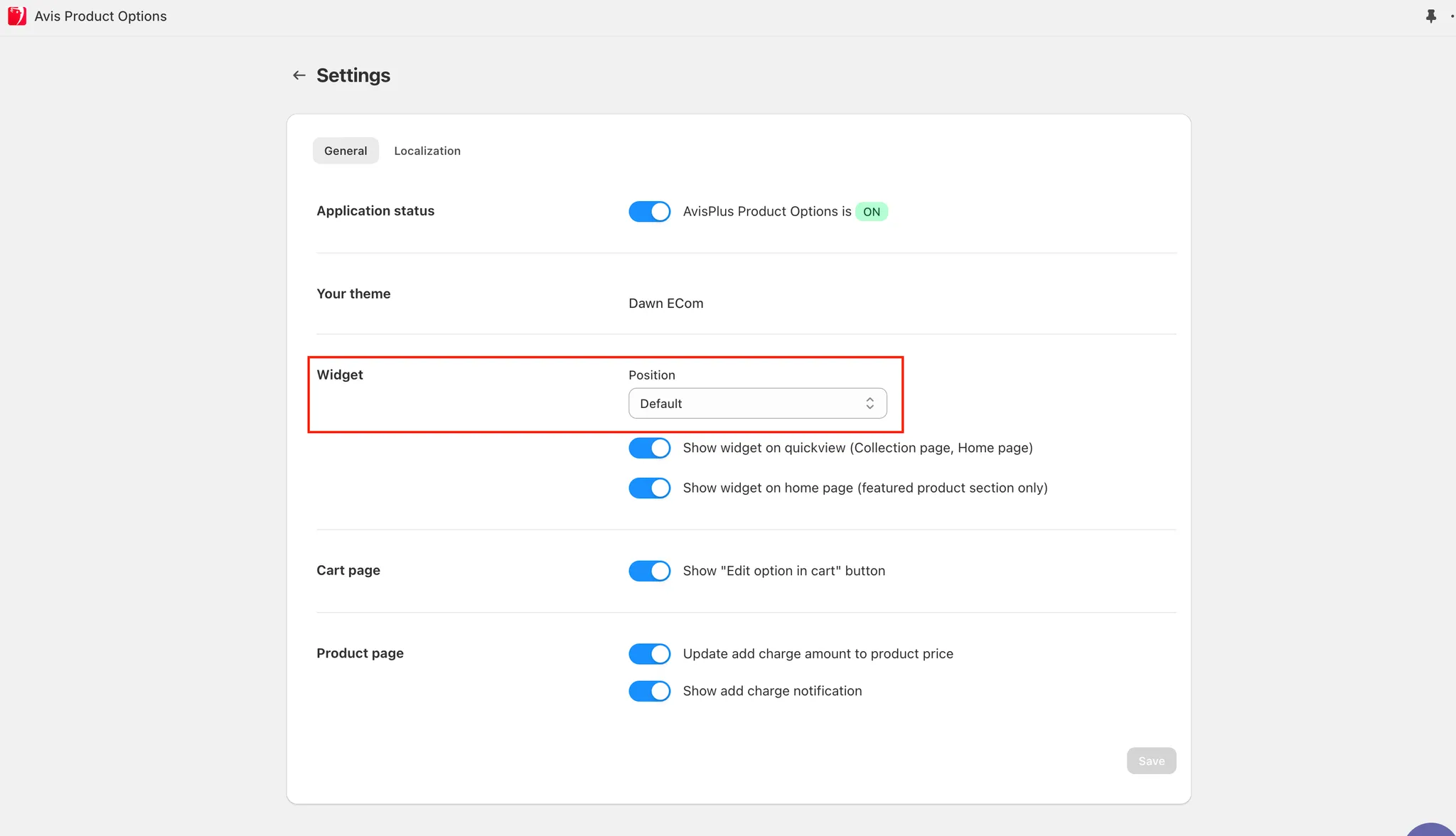Disable Show add charge notification switch
Image resolution: width=1456 pixels, height=836 pixels.
point(649,691)
